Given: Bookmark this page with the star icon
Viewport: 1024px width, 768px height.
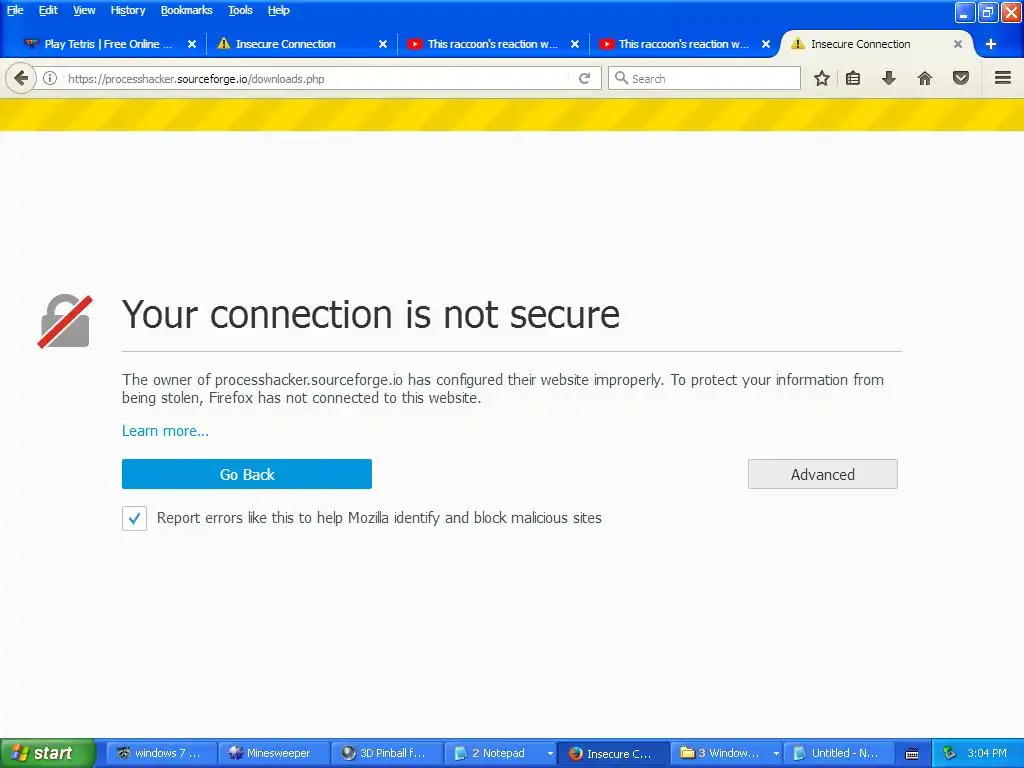Looking at the screenshot, I should [822, 78].
